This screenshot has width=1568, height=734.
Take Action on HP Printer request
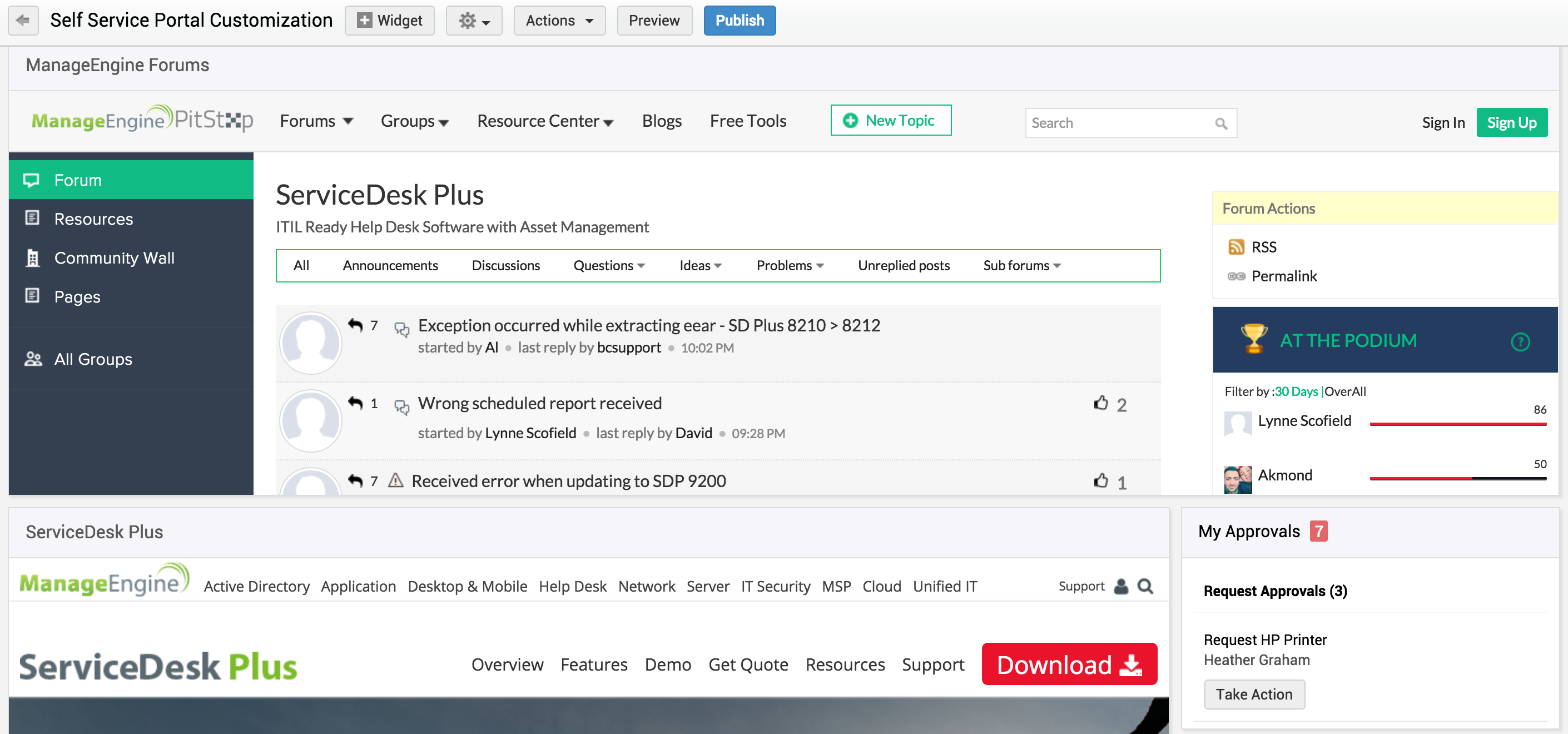[1254, 695]
